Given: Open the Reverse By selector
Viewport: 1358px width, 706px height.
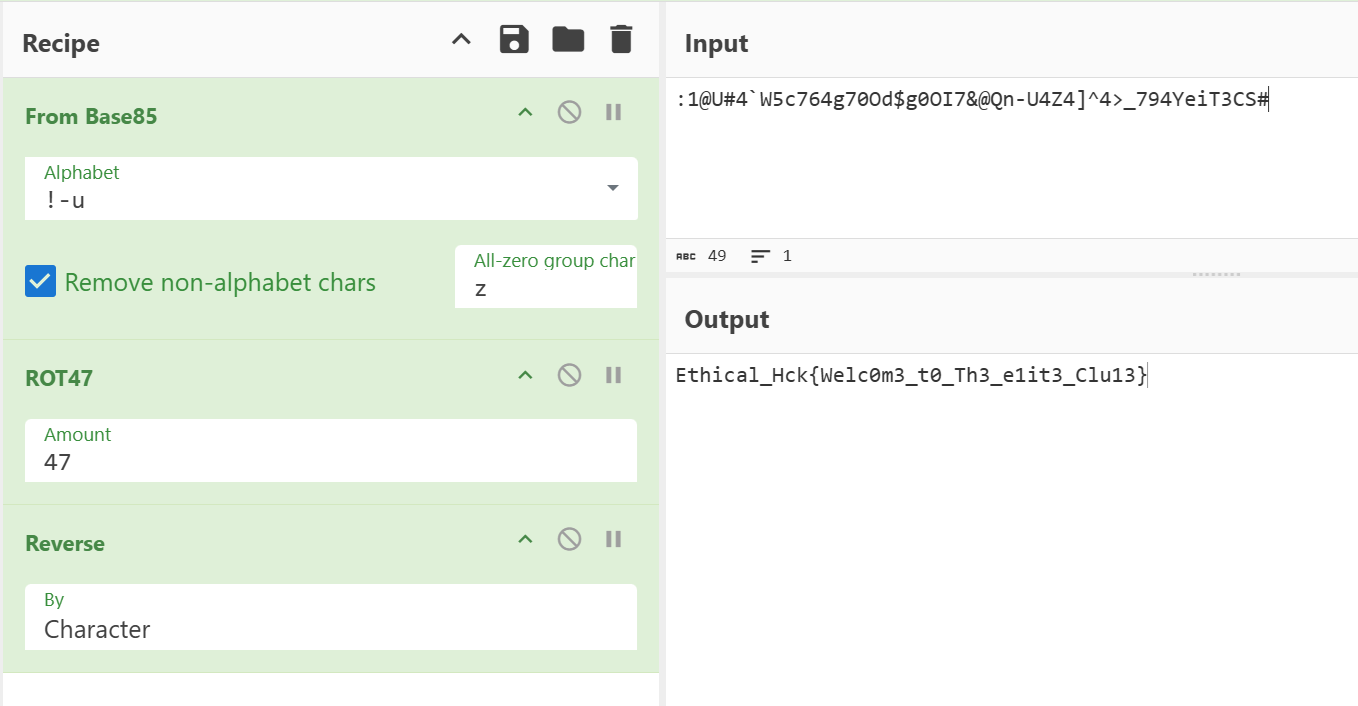Looking at the screenshot, I should [330, 629].
